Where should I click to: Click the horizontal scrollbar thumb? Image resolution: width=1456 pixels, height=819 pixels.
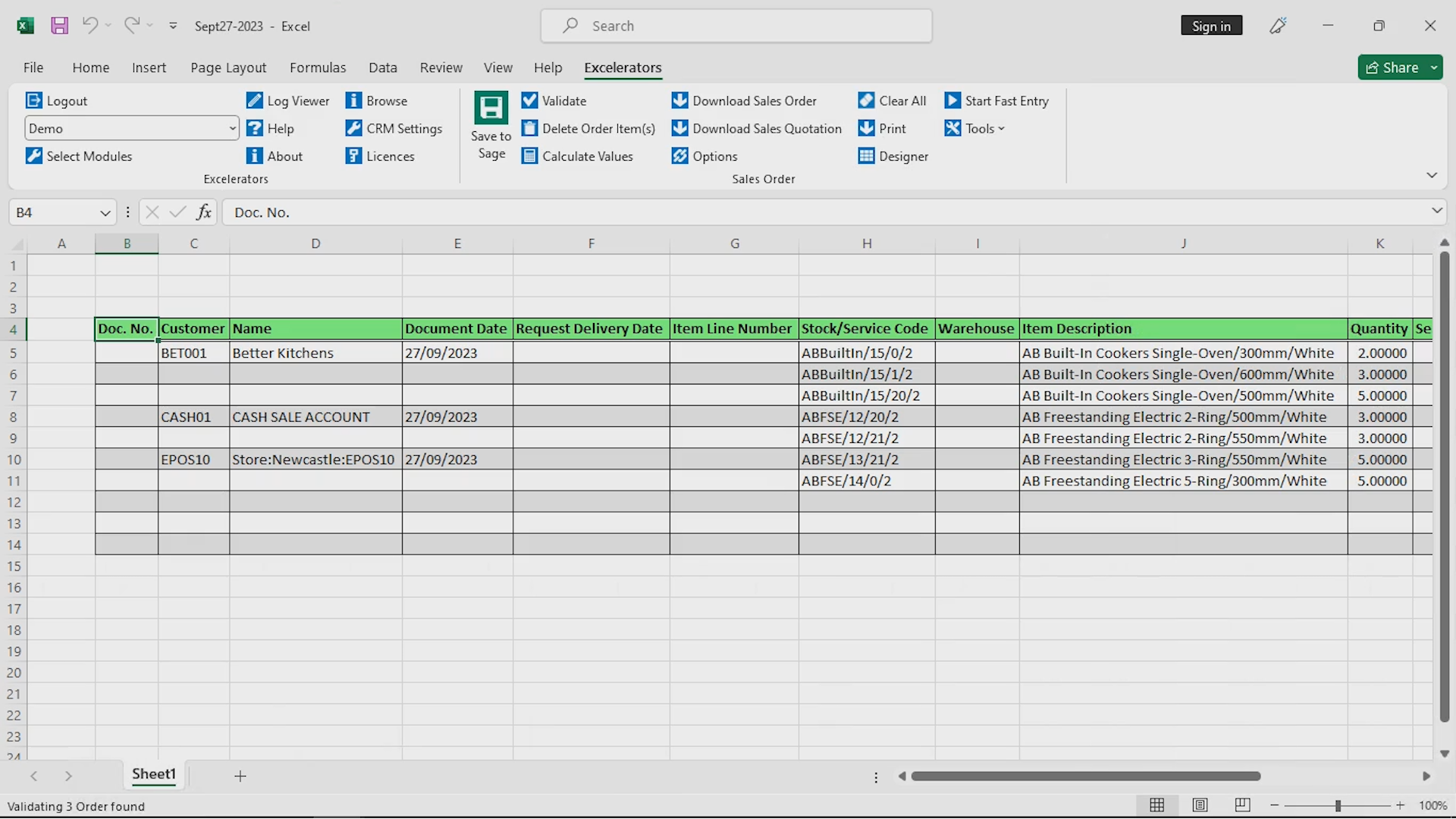1086,776
